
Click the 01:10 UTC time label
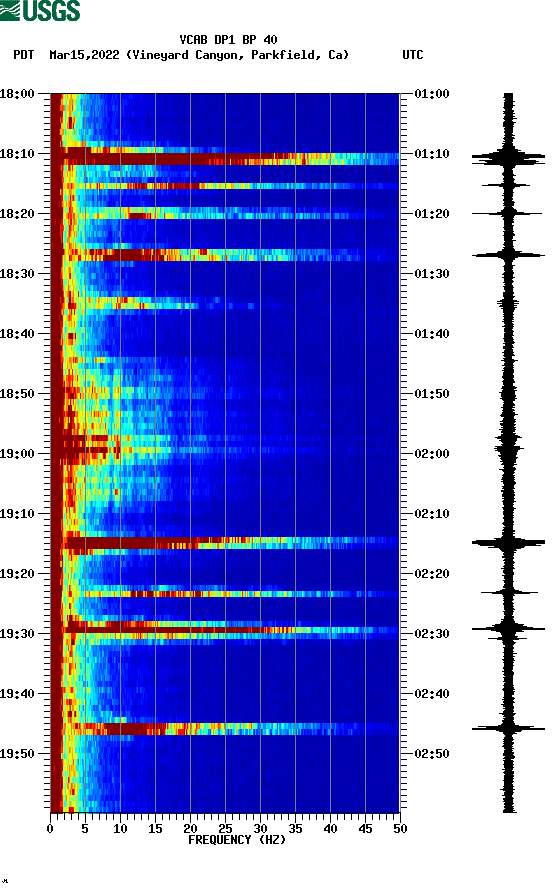(432, 154)
